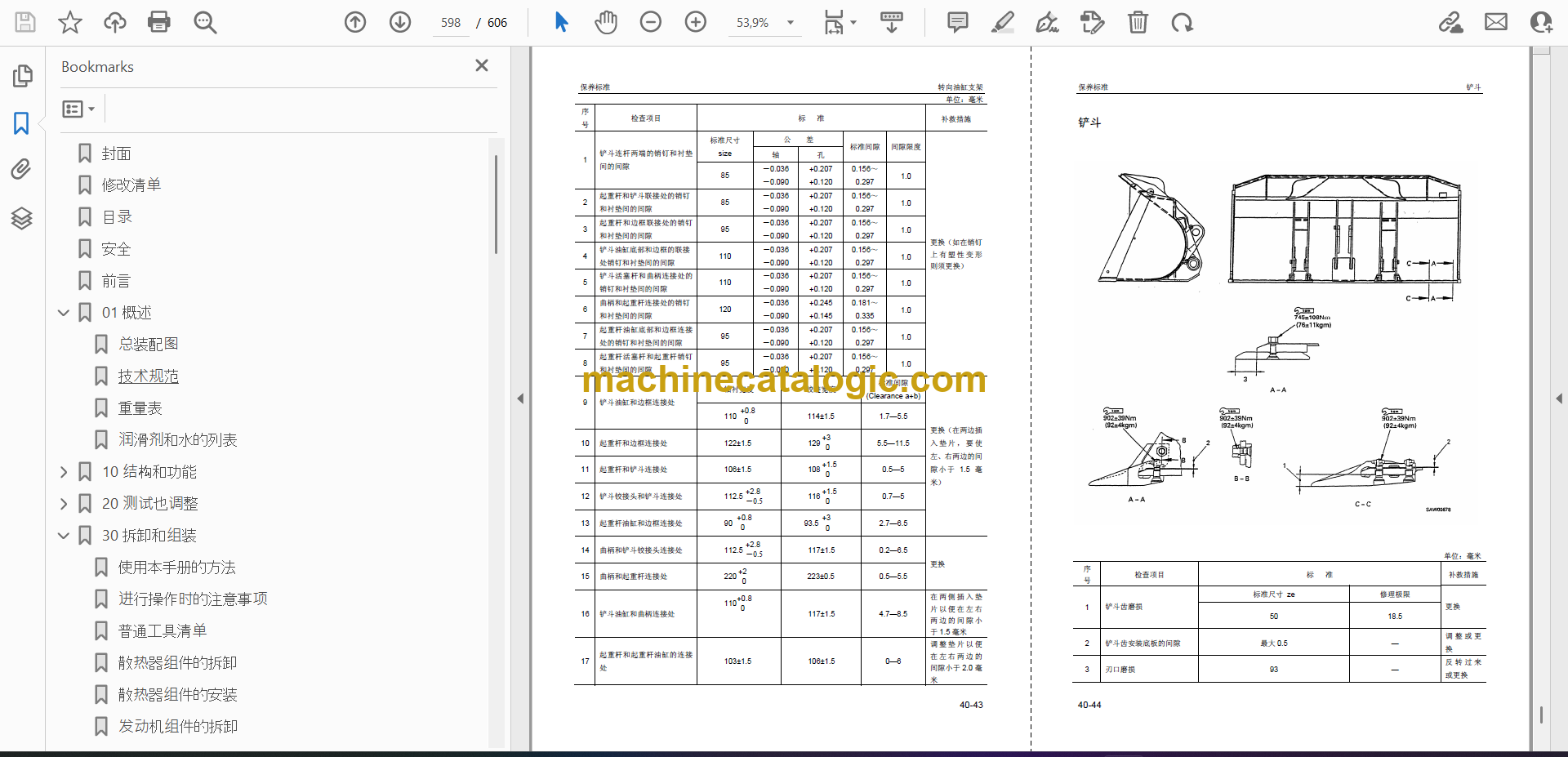Collapse the 01 概述 bookmark group
This screenshot has width=1568, height=757.
coord(64,313)
